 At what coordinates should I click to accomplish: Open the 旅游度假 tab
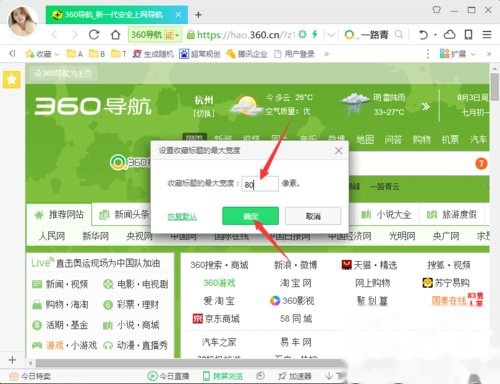pyautogui.click(x=452, y=215)
